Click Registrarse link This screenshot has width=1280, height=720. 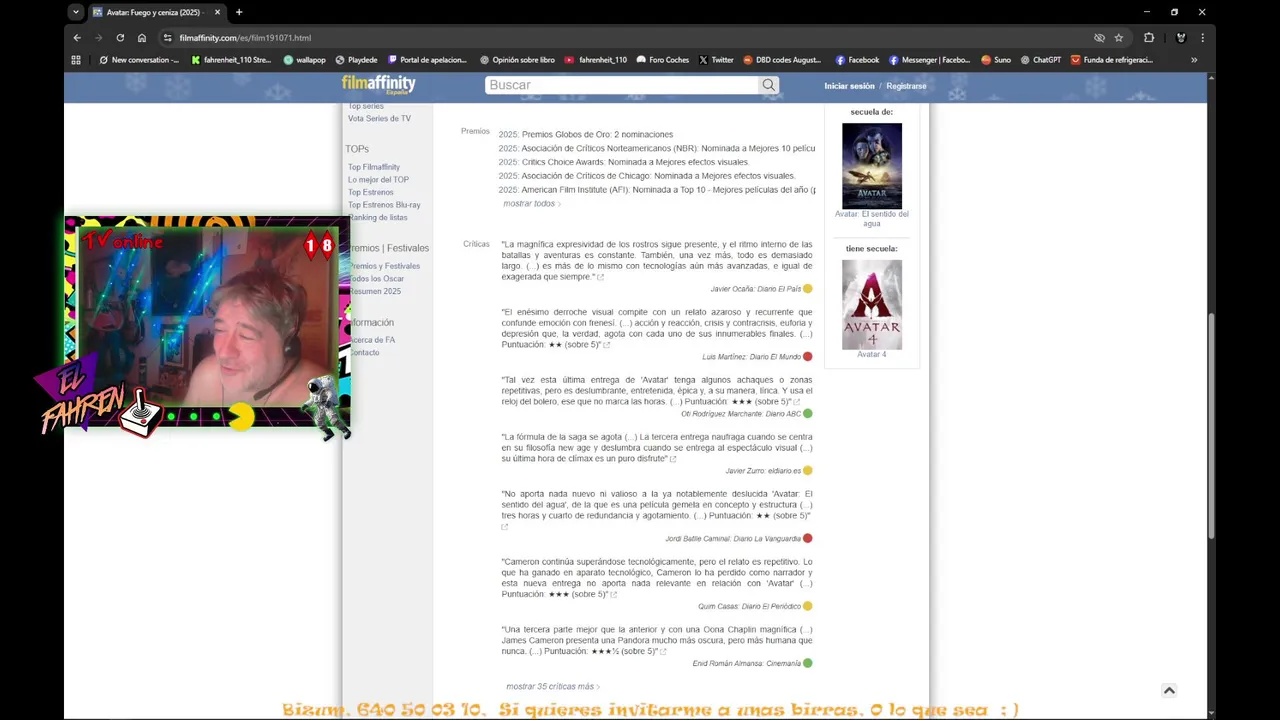[906, 86]
